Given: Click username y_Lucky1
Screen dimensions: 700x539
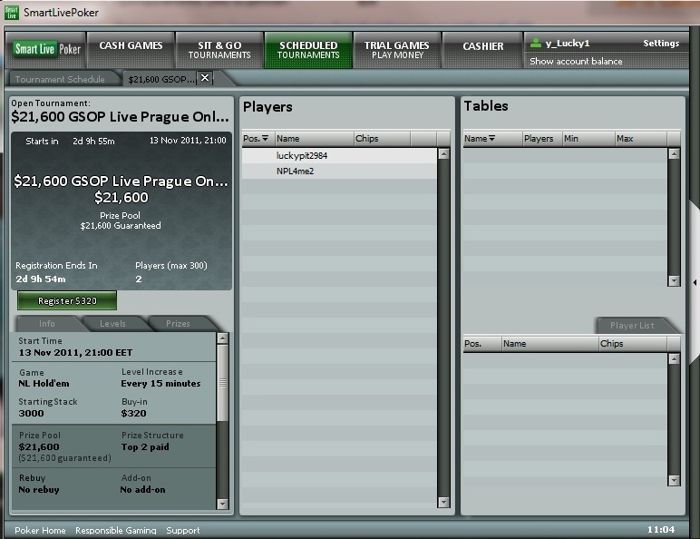Looking at the screenshot, I should [567, 43].
